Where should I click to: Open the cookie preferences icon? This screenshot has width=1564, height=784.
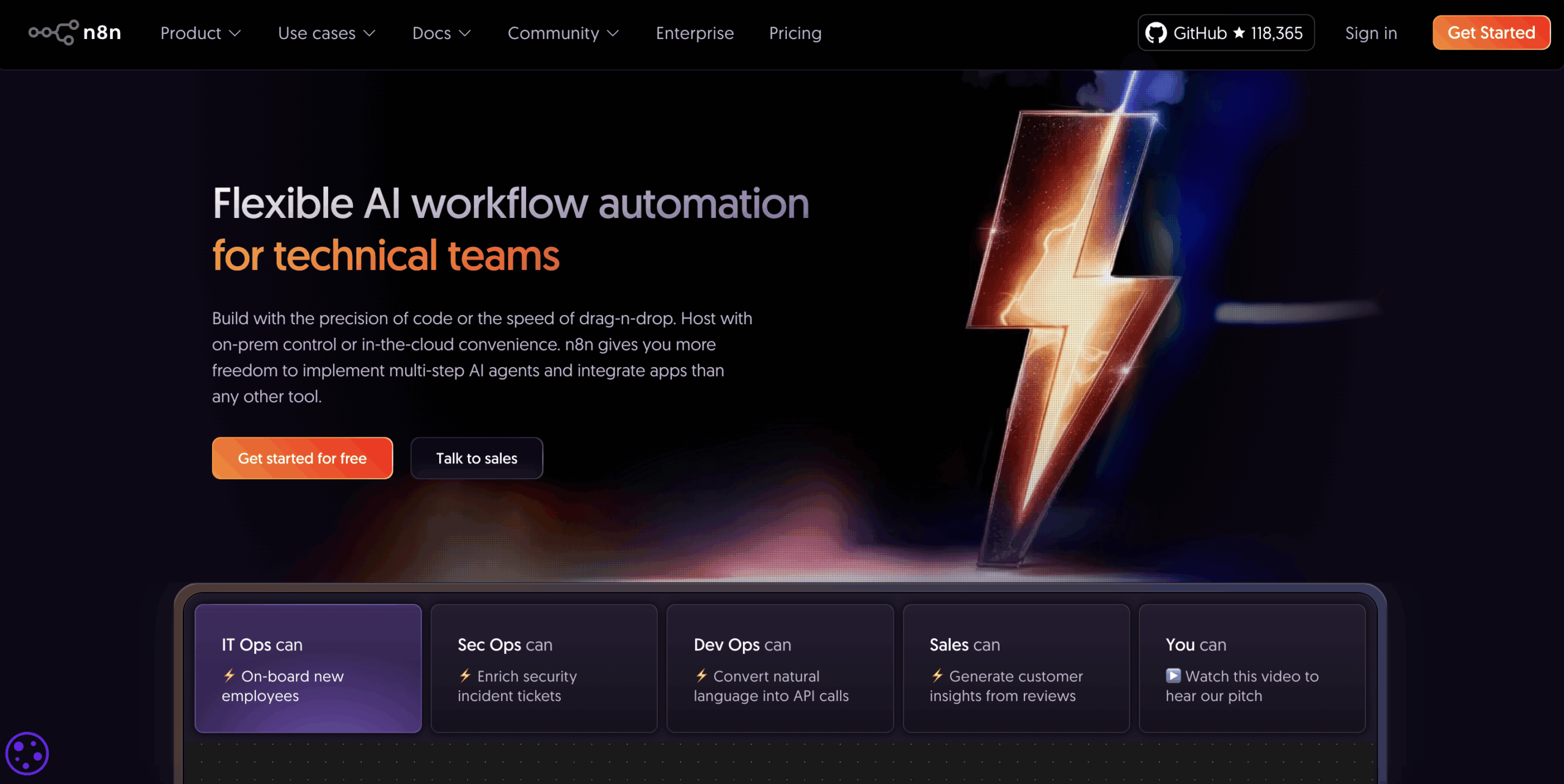point(27,753)
